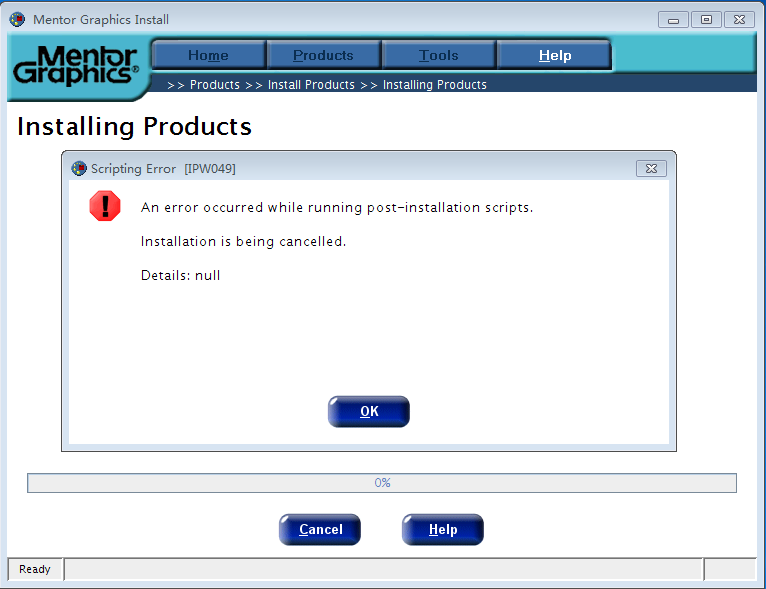766x589 pixels.
Task: Click the Help button beside Cancel
Action: 443,529
